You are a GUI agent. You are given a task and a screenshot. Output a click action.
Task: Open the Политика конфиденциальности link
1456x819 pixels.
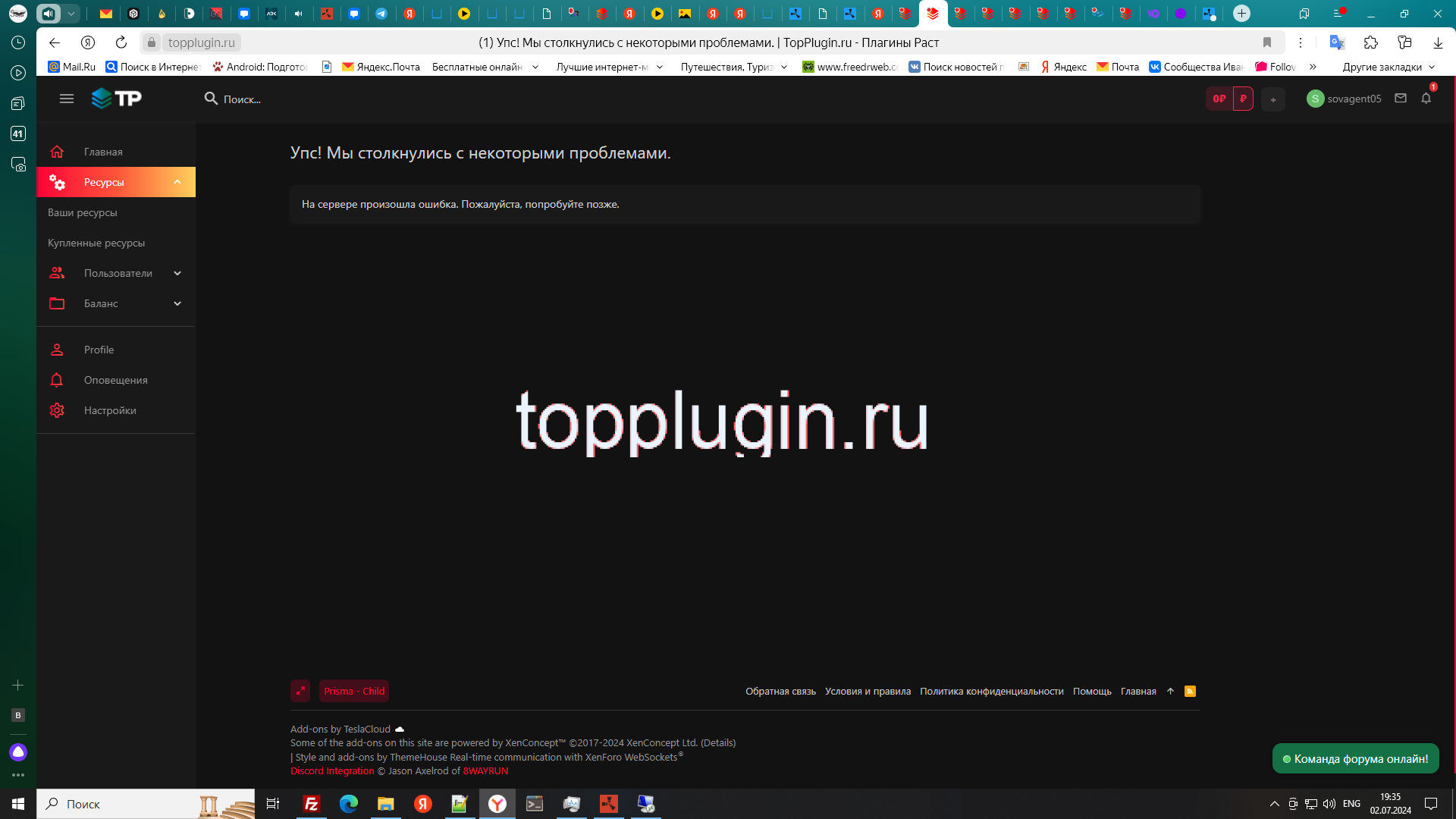(992, 691)
